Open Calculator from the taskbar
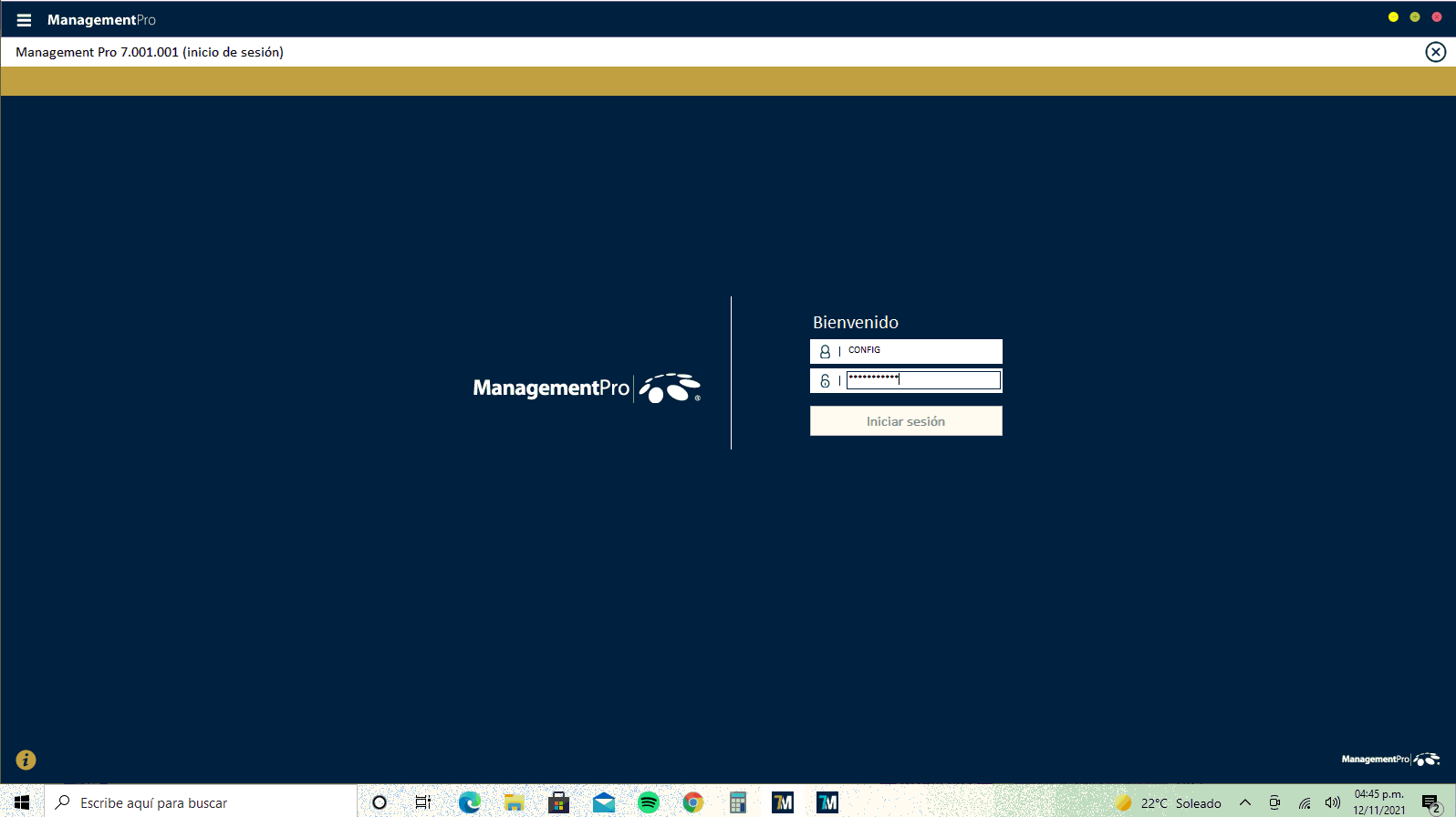 click(x=738, y=802)
